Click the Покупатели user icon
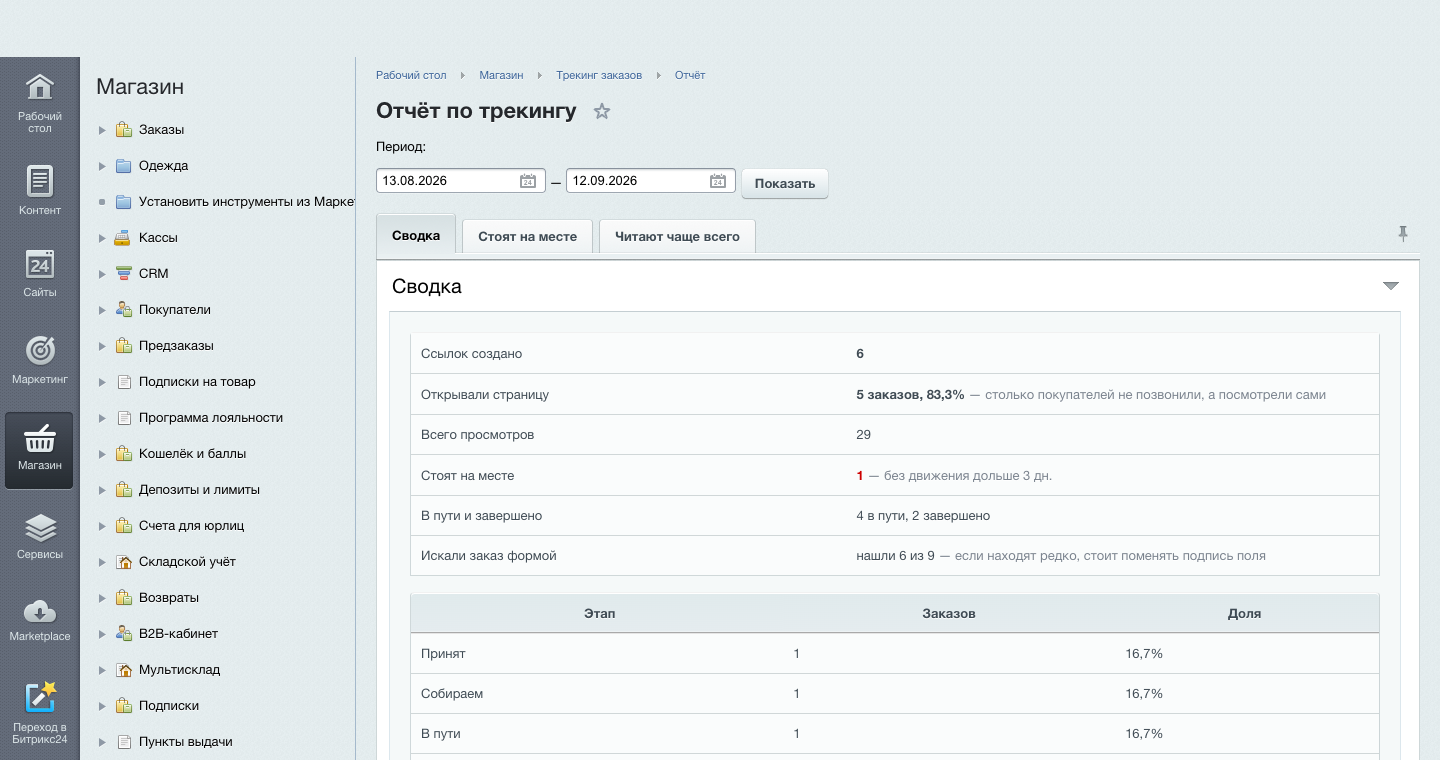 [124, 310]
